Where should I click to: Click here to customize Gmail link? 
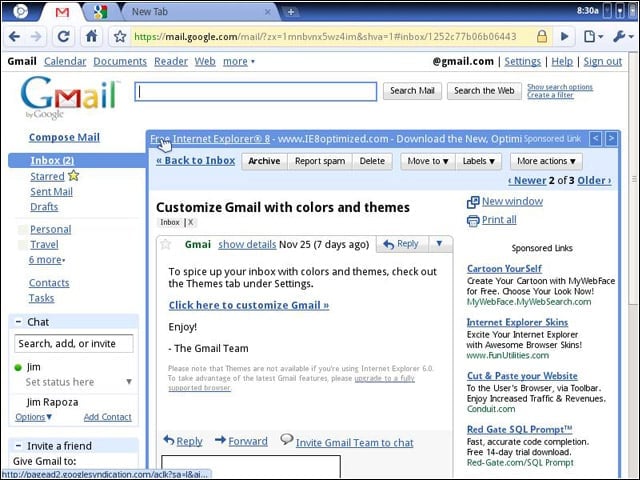pyautogui.click(x=249, y=305)
